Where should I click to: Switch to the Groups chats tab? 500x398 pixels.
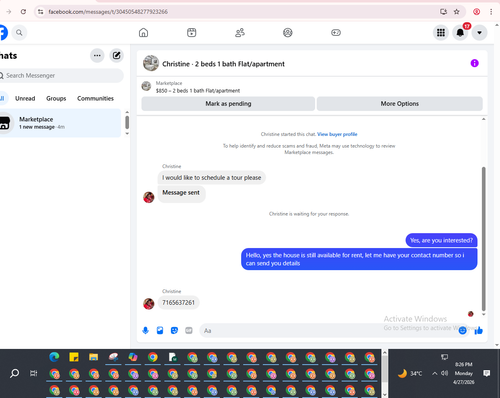tap(56, 98)
